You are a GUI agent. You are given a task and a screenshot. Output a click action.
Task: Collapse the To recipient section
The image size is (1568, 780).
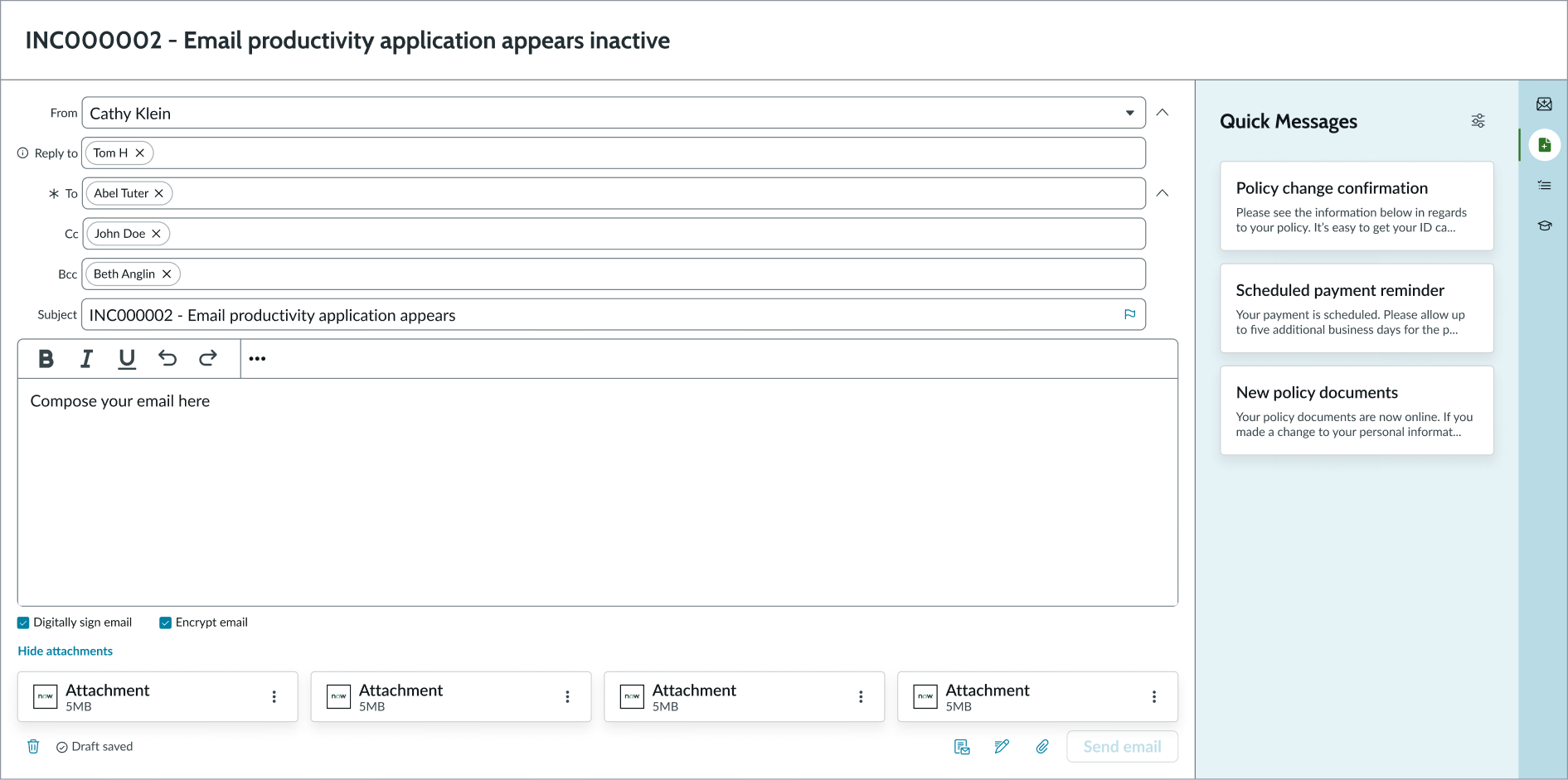1162,192
